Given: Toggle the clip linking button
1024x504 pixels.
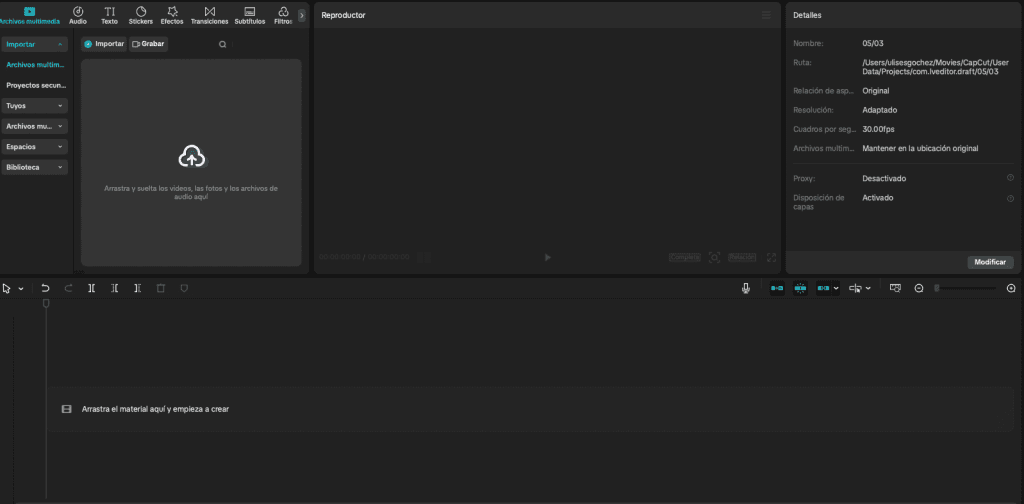Looking at the screenshot, I should tap(824, 288).
